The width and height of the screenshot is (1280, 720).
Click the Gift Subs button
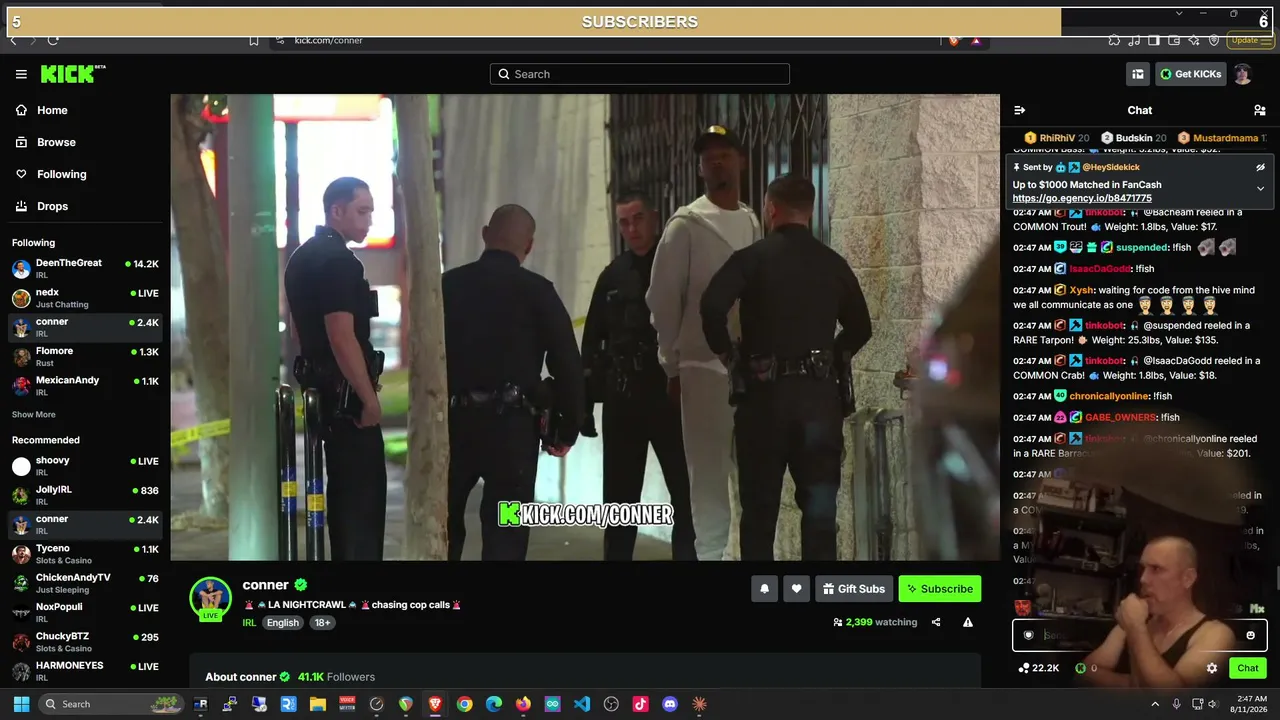click(x=854, y=589)
